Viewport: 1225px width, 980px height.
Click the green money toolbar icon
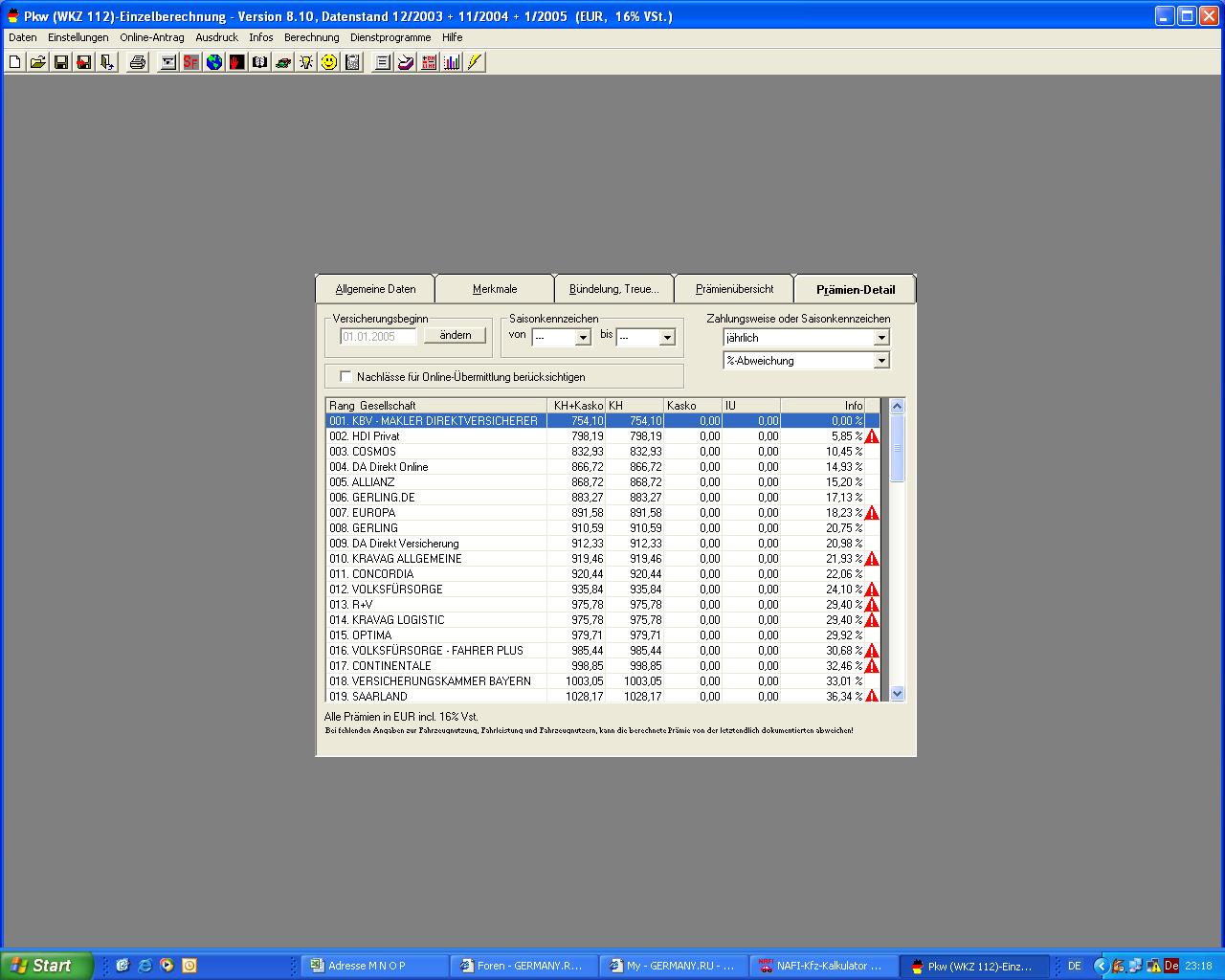point(283,62)
